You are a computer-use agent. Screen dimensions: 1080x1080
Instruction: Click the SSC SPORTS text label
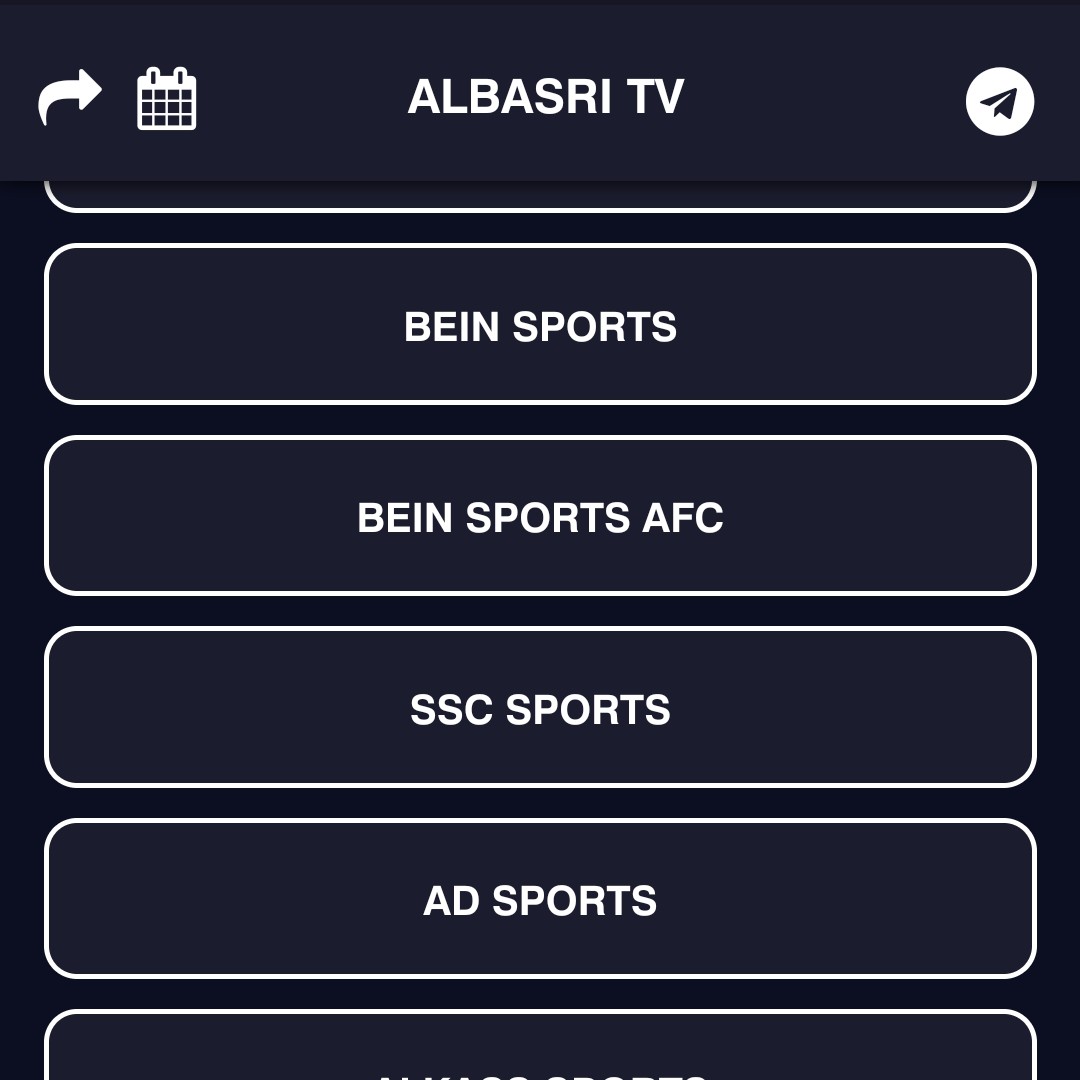[540, 709]
